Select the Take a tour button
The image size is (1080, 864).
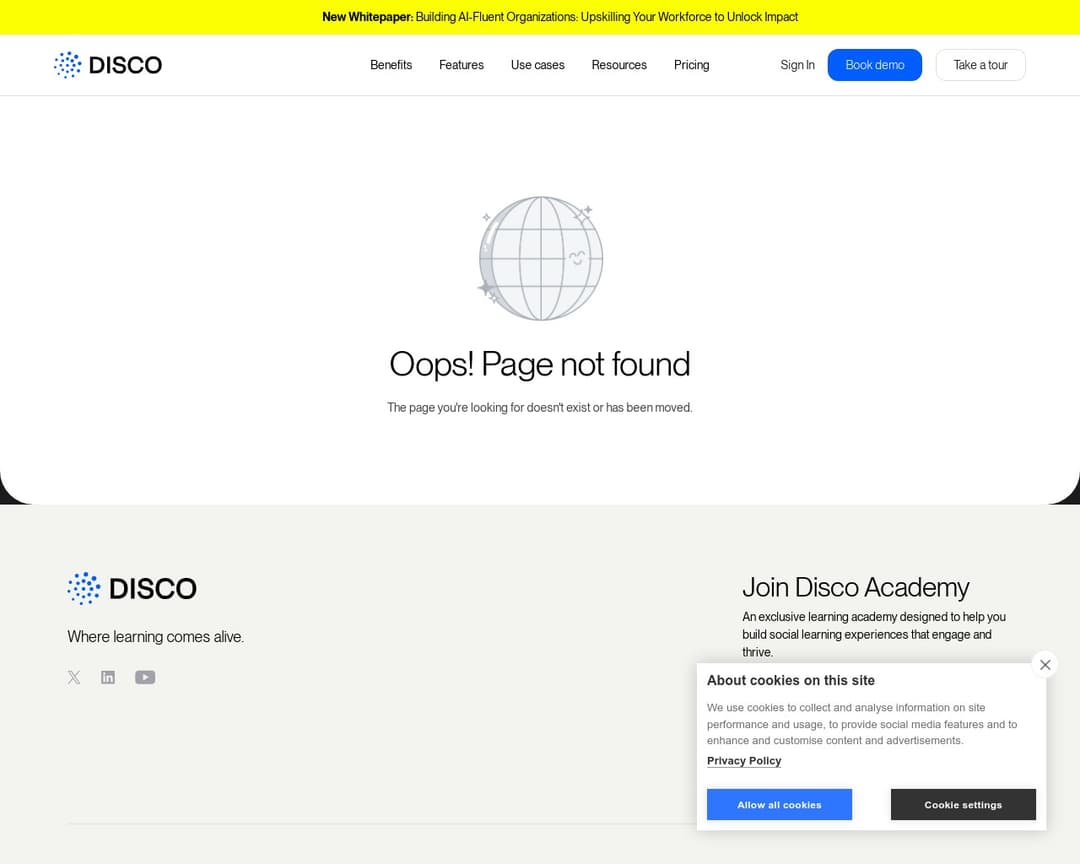[980, 65]
